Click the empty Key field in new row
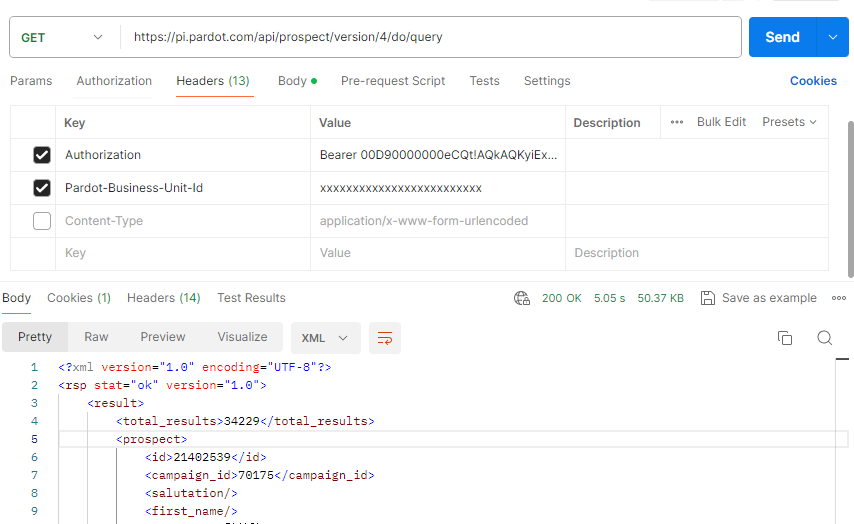 pyautogui.click(x=183, y=253)
